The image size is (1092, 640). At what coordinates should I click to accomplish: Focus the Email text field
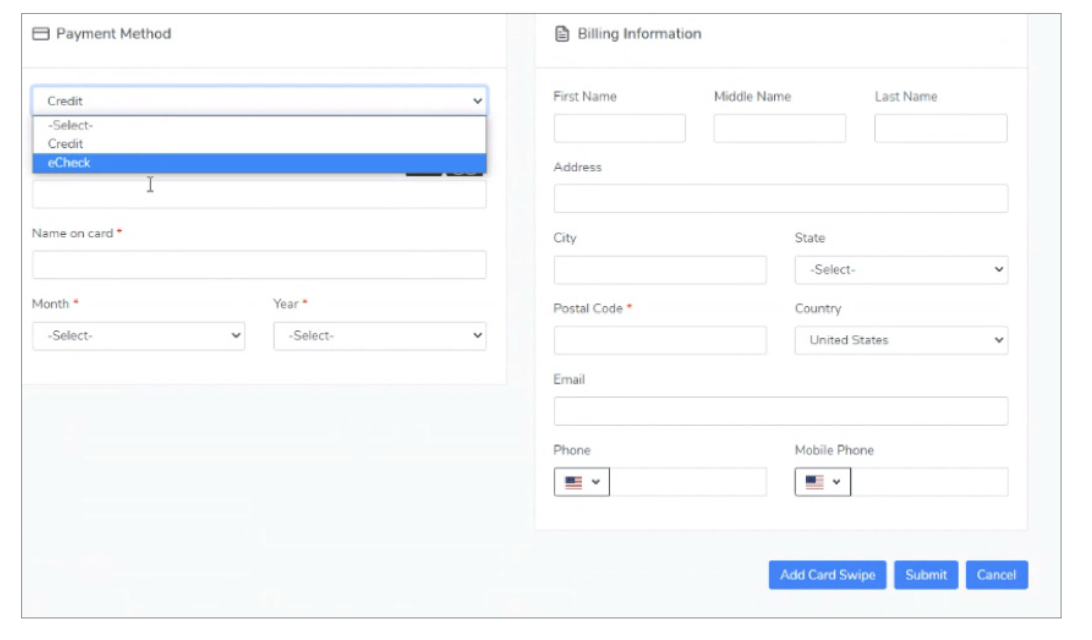(780, 411)
